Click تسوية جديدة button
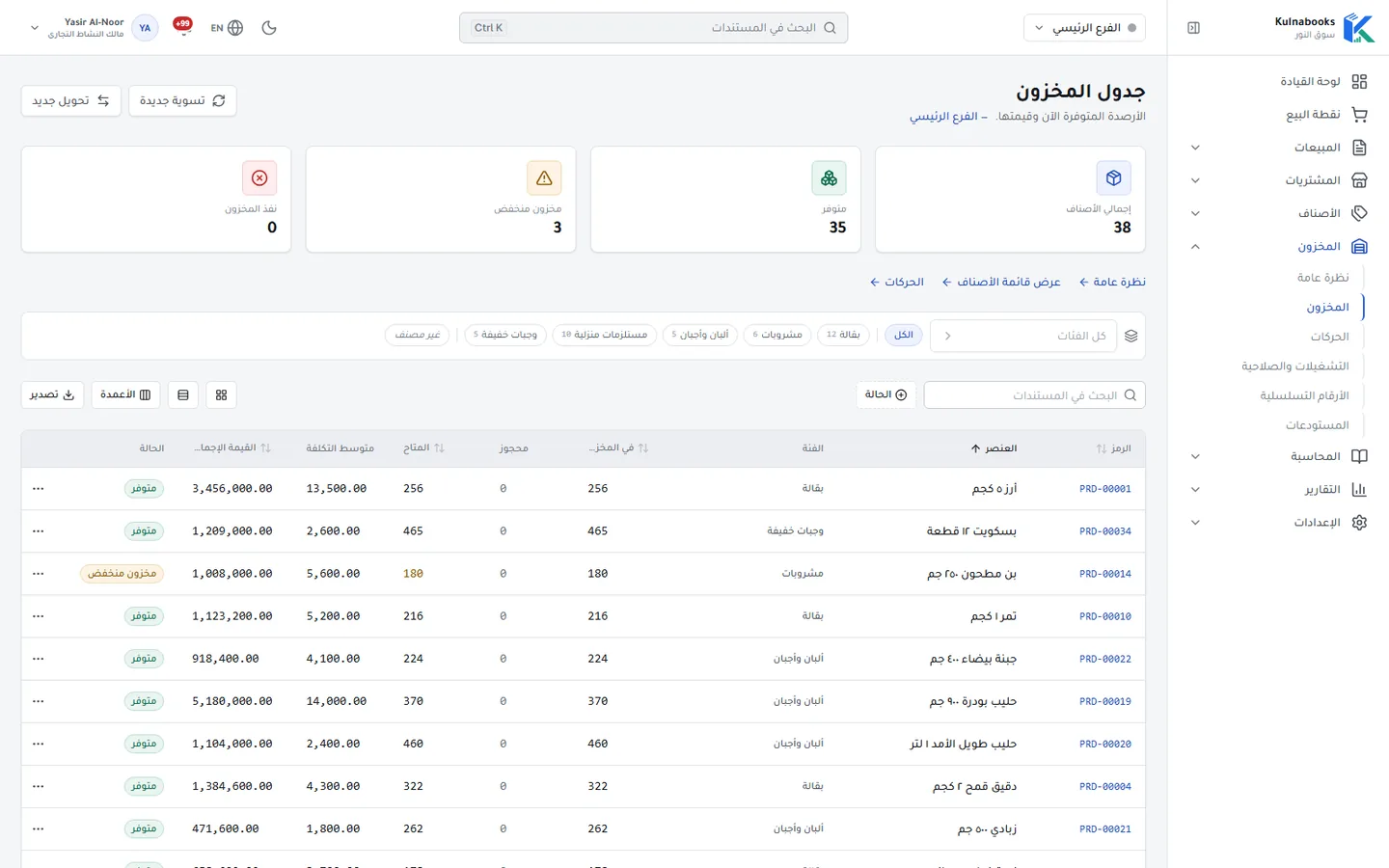Image resolution: width=1389 pixels, height=868 pixels. [x=182, y=100]
